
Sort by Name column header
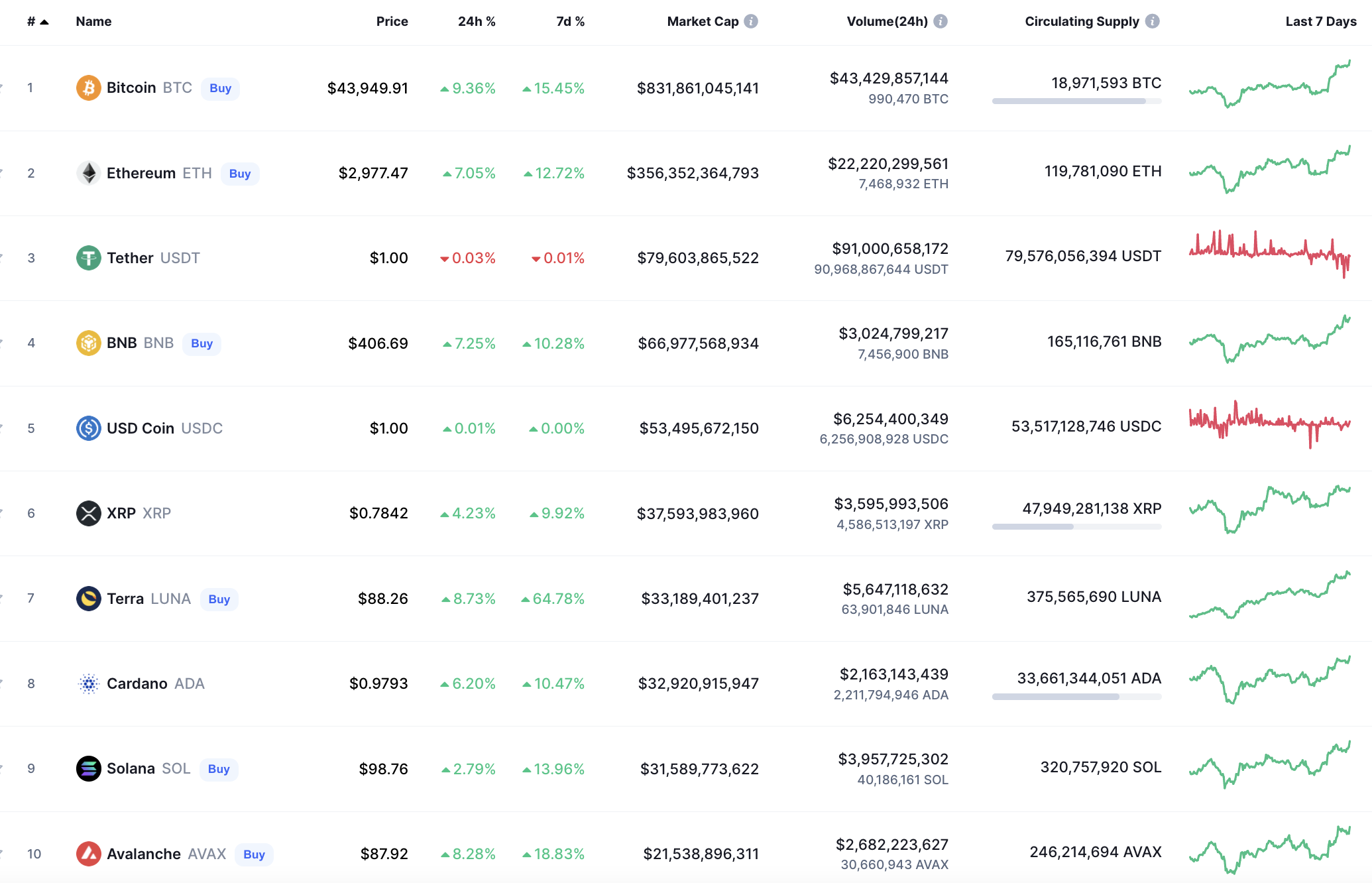(x=93, y=21)
